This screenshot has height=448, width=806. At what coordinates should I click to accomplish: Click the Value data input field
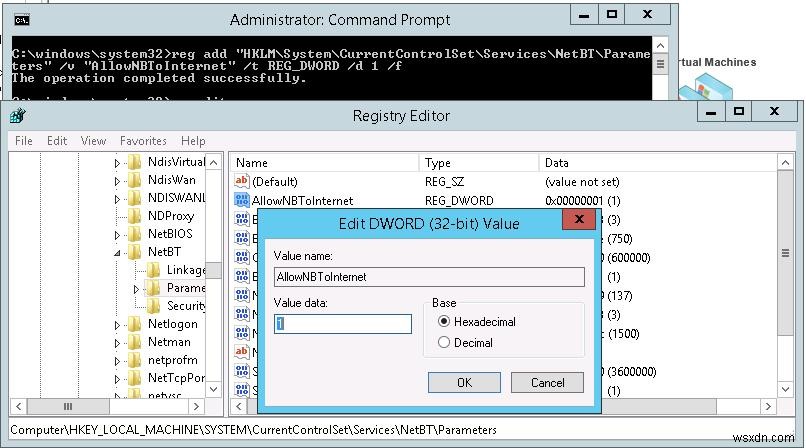[x=343, y=324]
